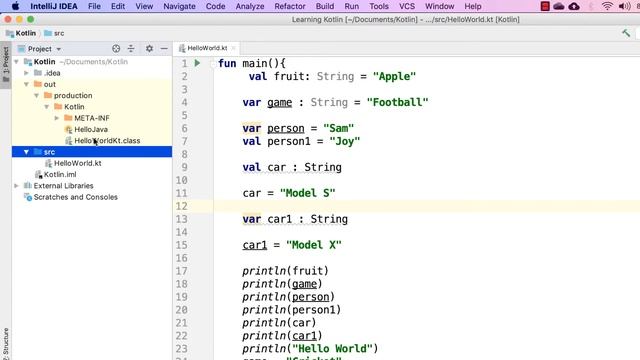Collapse the production folder
The width and height of the screenshot is (640, 360).
(x=37, y=96)
